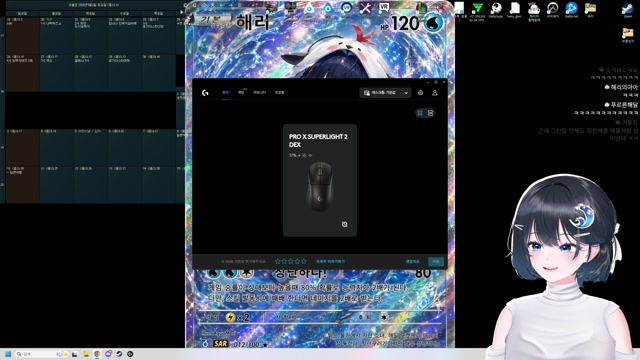Open the Overwatch desktop shortcut

point(553,10)
